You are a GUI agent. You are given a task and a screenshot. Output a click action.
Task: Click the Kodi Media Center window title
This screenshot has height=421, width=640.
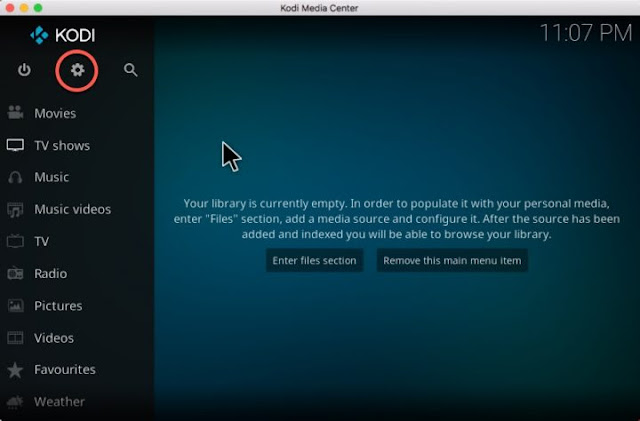pos(319,8)
